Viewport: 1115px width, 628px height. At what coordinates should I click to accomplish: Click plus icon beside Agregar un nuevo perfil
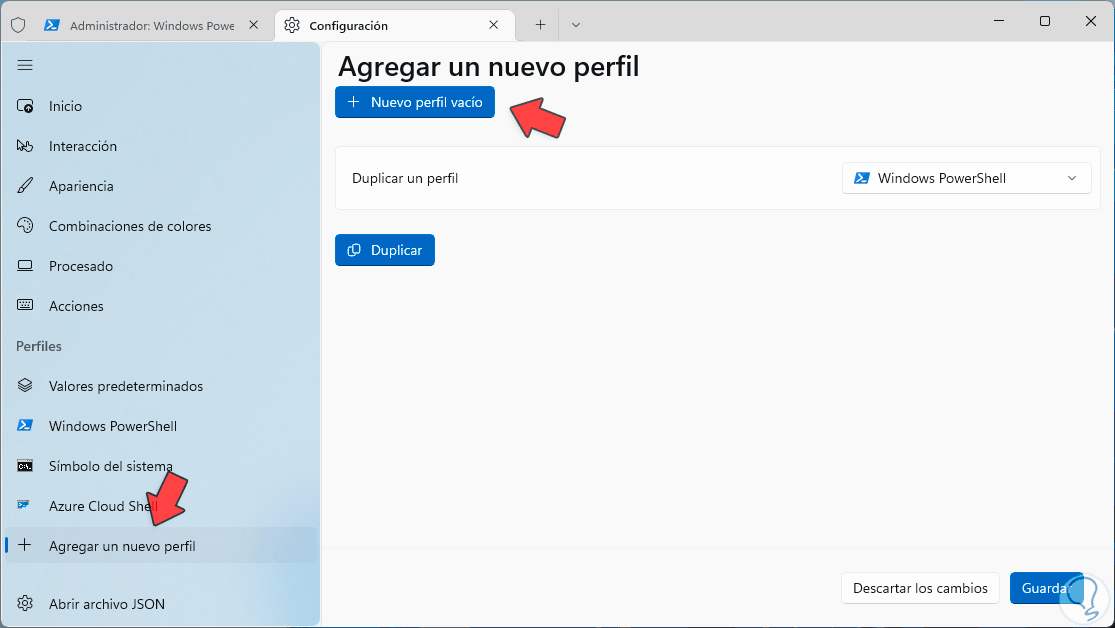[25, 545]
